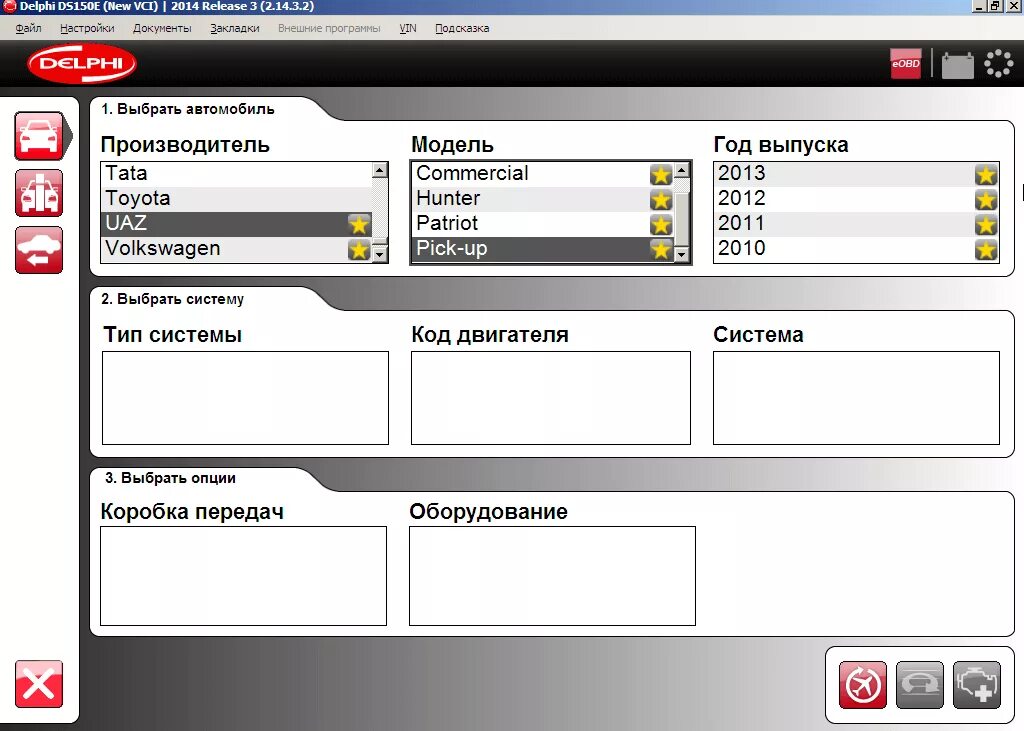Viewport: 1024px width, 731px height.
Task: Minimize the Delphi DS150E window
Action: (x=978, y=6)
